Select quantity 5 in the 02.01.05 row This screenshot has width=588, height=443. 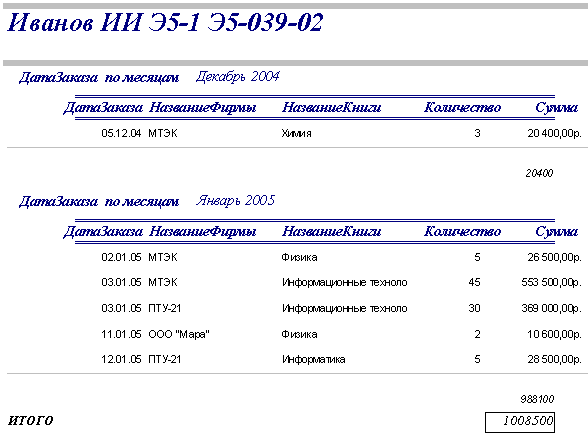point(477,257)
